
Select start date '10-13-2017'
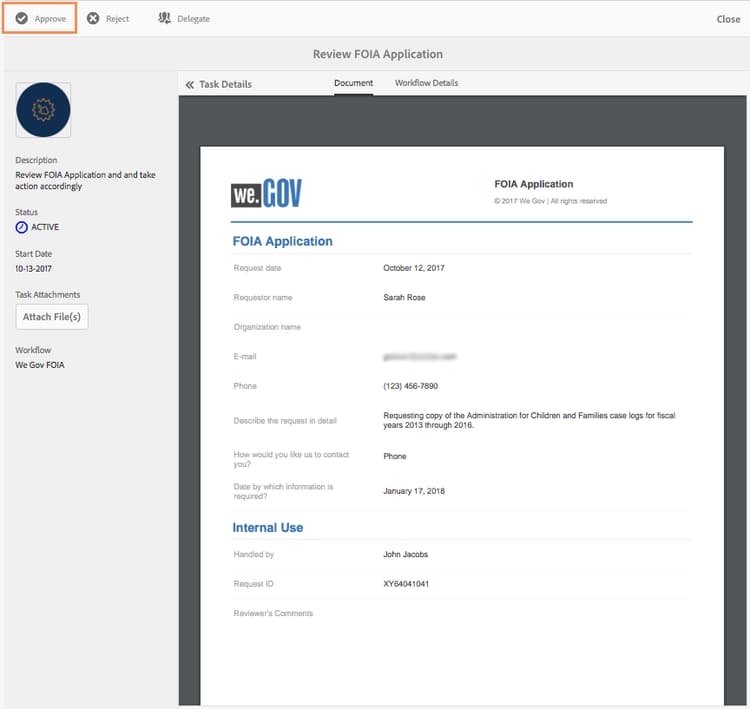pyautogui.click(x=33, y=269)
